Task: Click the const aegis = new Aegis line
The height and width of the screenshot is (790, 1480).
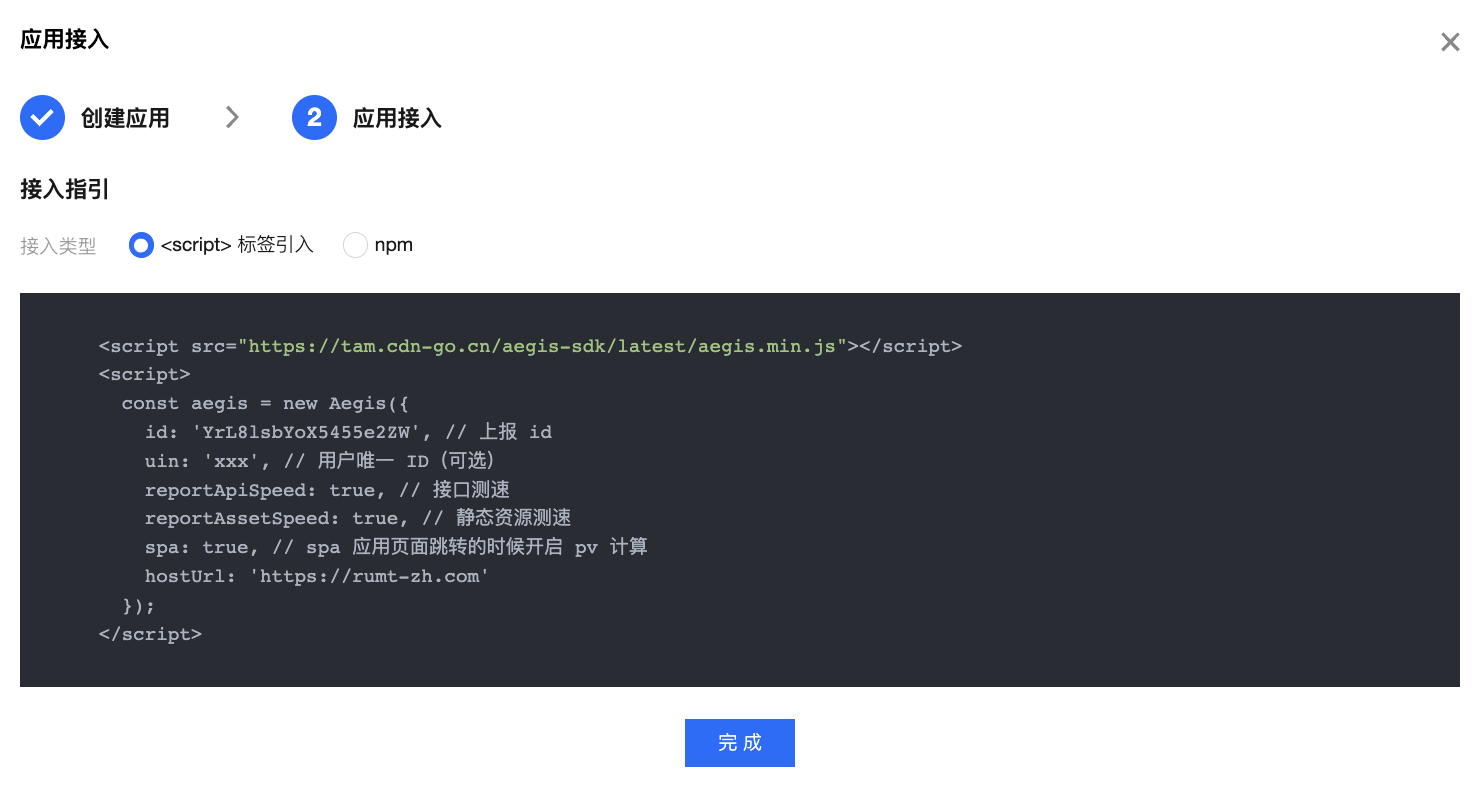Action: 265,403
